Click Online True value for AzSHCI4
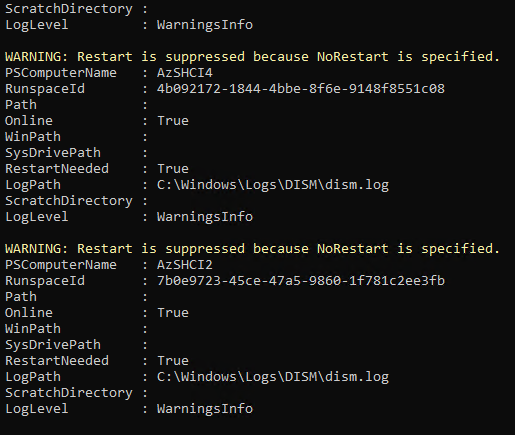Image resolution: width=515 pixels, height=435 pixels. [173, 121]
